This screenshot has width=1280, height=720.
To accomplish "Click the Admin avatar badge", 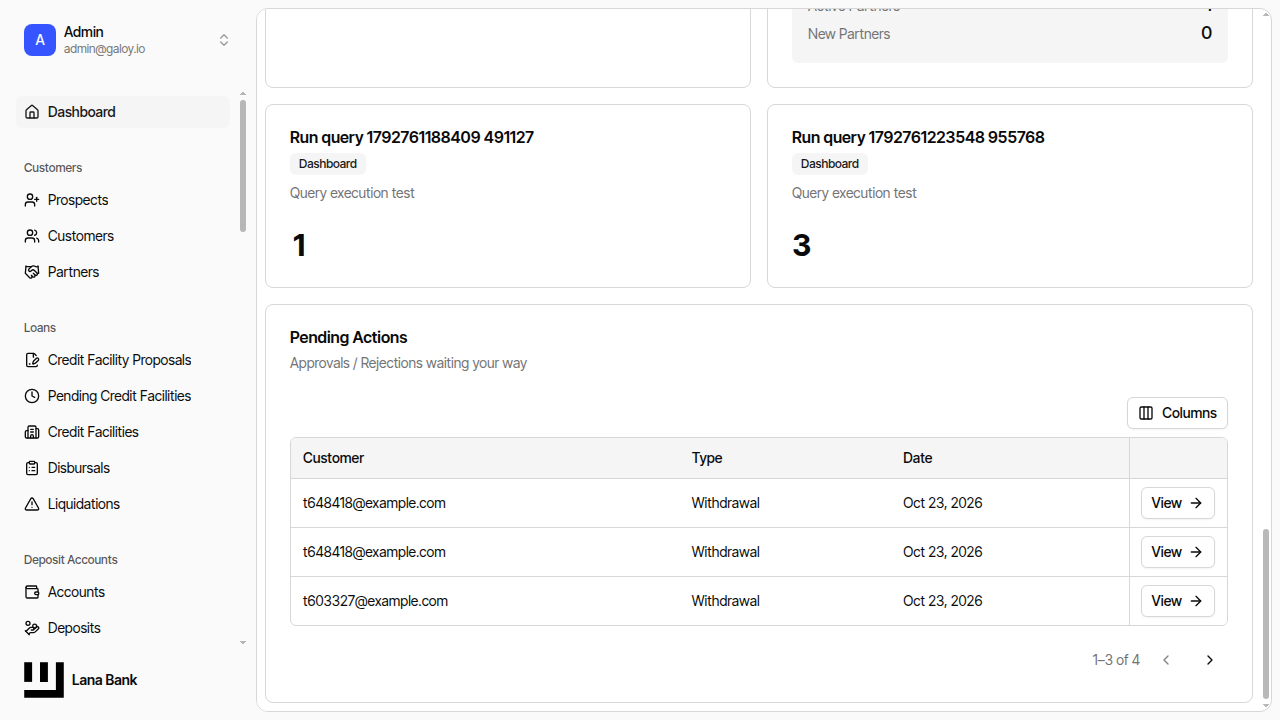I will pos(40,40).
